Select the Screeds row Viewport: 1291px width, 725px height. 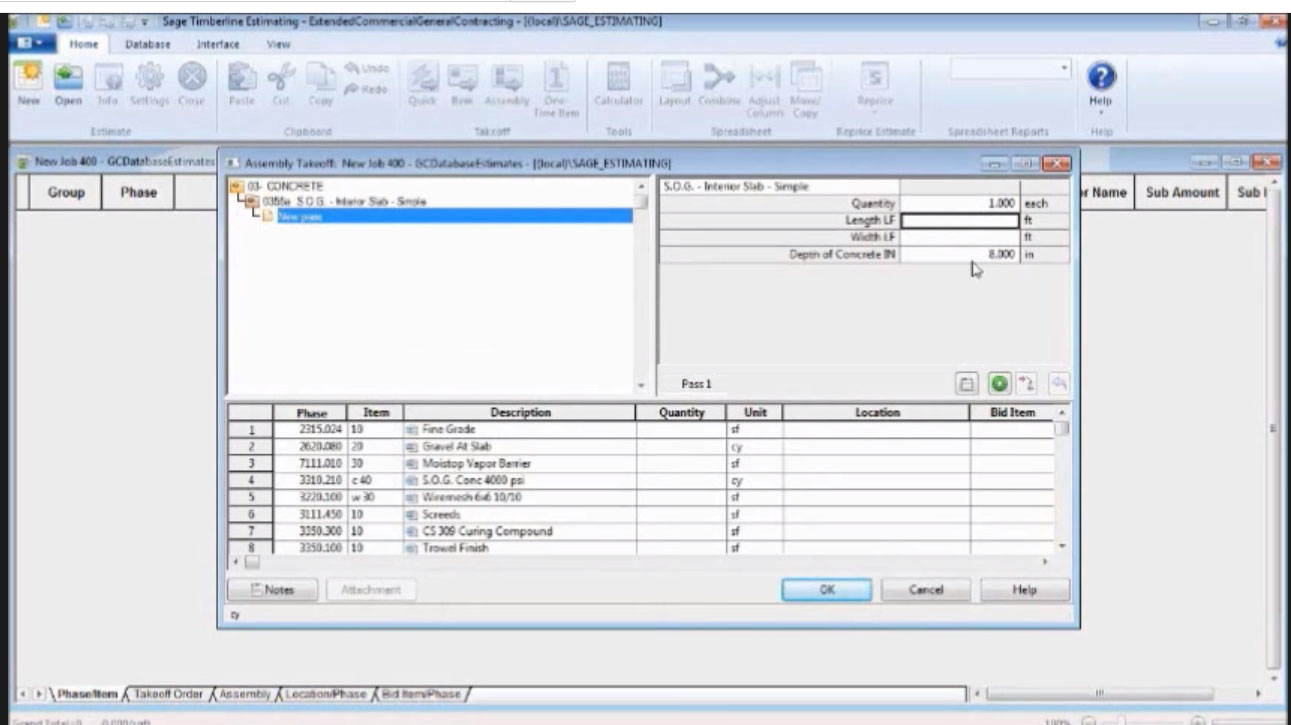tap(641, 514)
